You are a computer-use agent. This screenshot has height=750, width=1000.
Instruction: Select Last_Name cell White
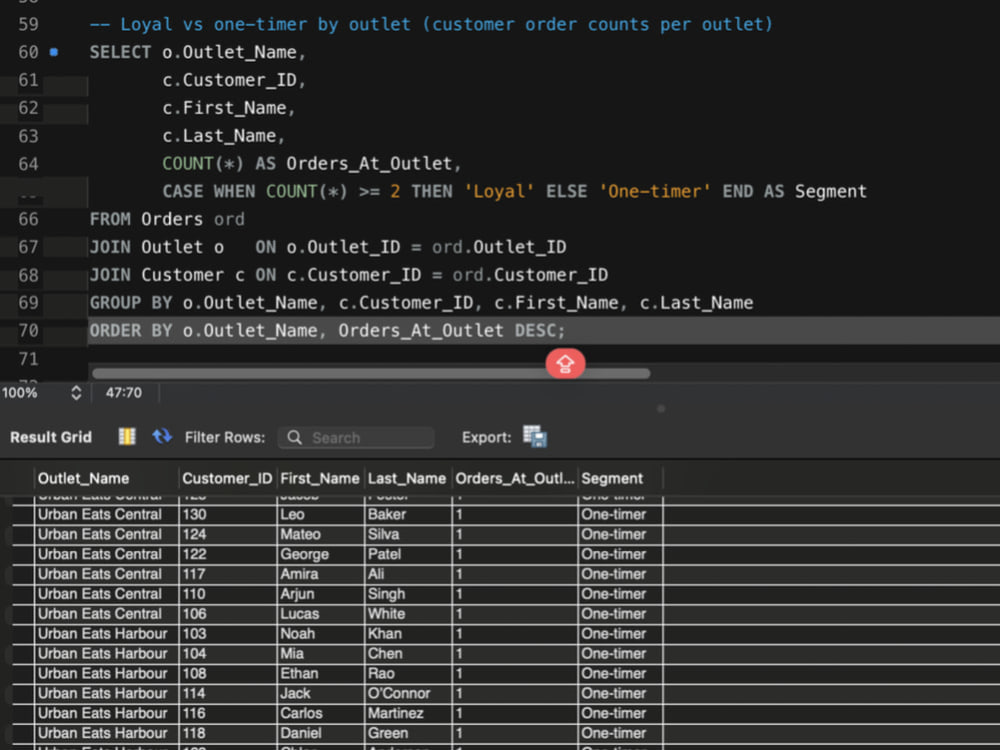408,614
